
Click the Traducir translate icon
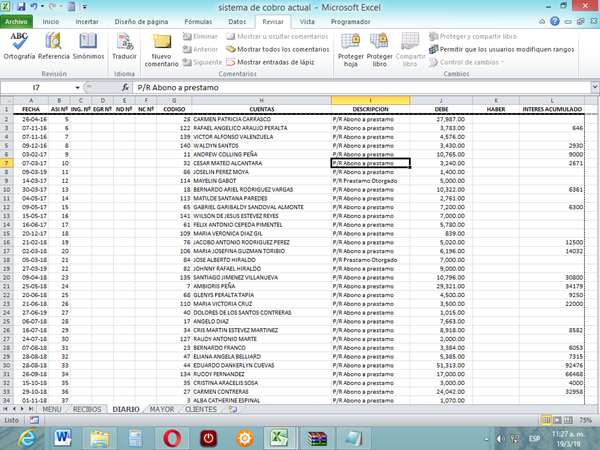pyautogui.click(x=126, y=46)
